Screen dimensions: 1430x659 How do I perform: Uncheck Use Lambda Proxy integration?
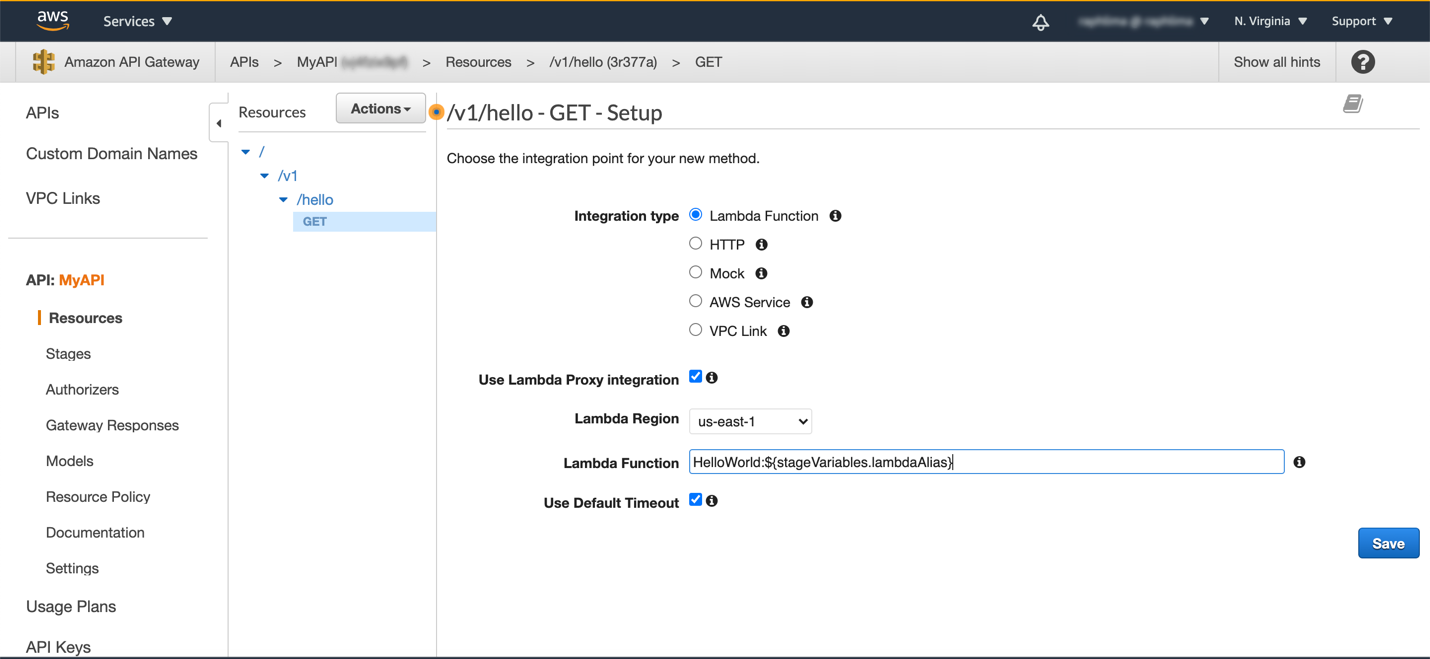pyautogui.click(x=695, y=377)
